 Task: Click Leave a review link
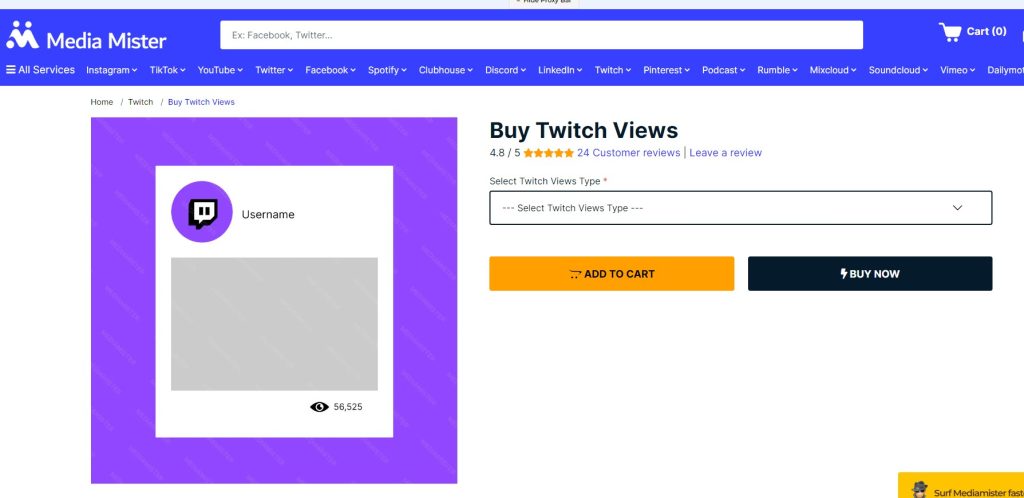click(726, 153)
